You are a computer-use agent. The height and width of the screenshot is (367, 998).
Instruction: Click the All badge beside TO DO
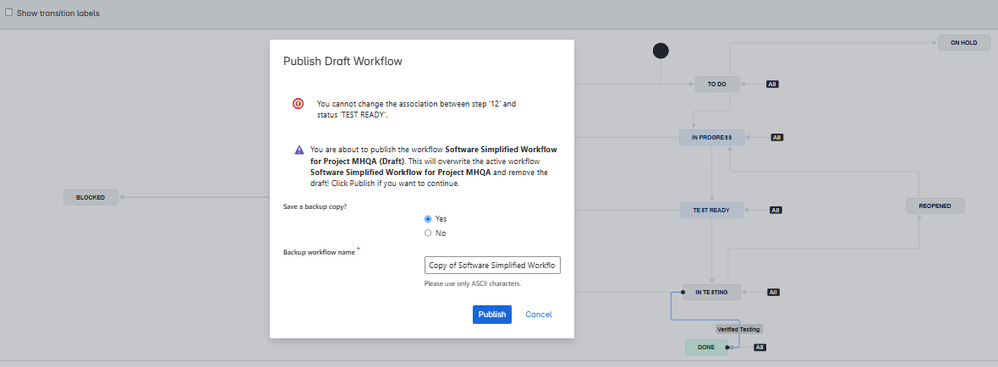pyautogui.click(x=772, y=84)
